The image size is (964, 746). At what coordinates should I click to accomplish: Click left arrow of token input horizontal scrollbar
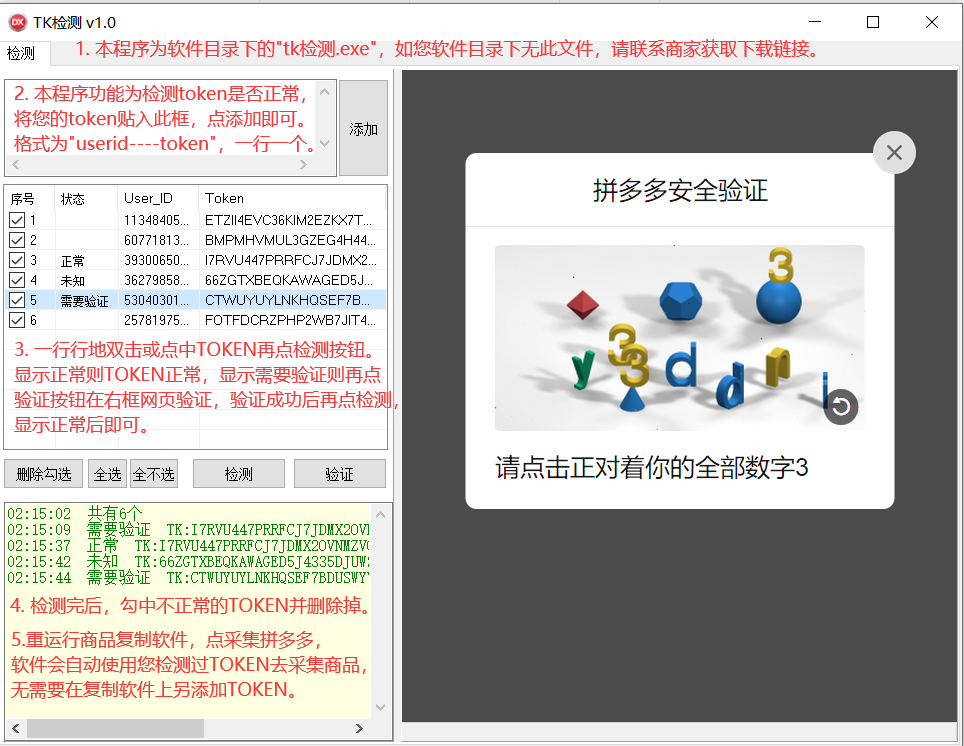pos(16,164)
